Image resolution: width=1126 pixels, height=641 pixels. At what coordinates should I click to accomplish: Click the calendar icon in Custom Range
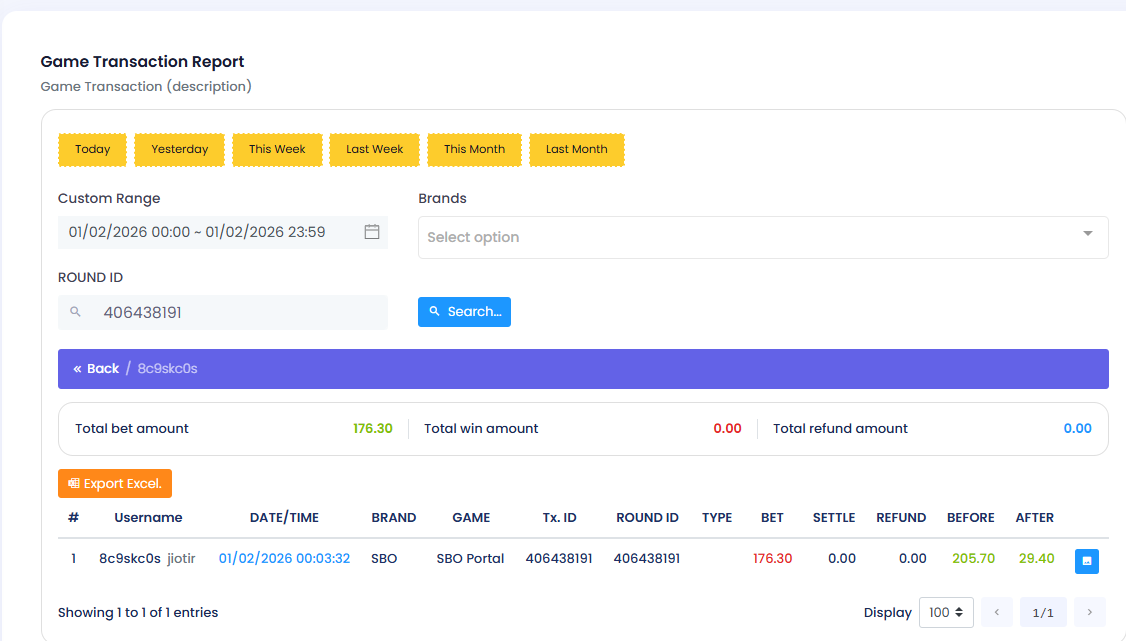(371, 232)
